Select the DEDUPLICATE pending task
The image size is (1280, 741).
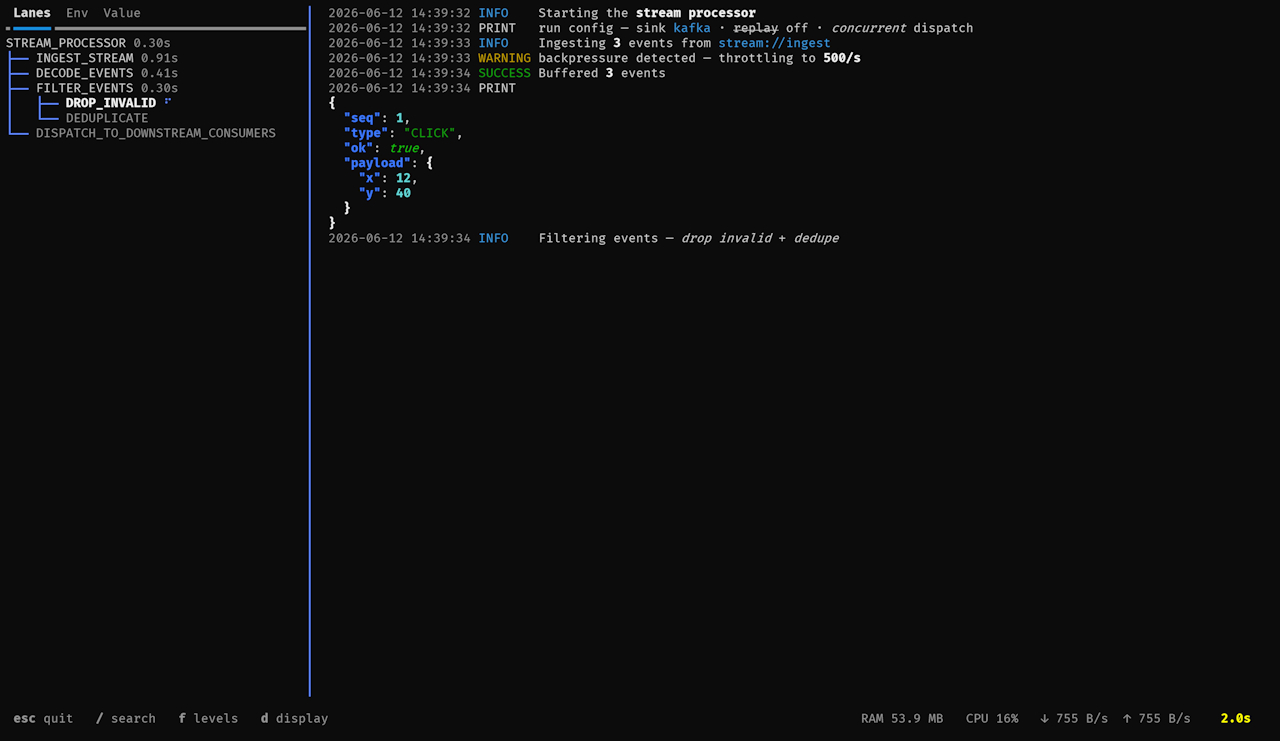107,118
